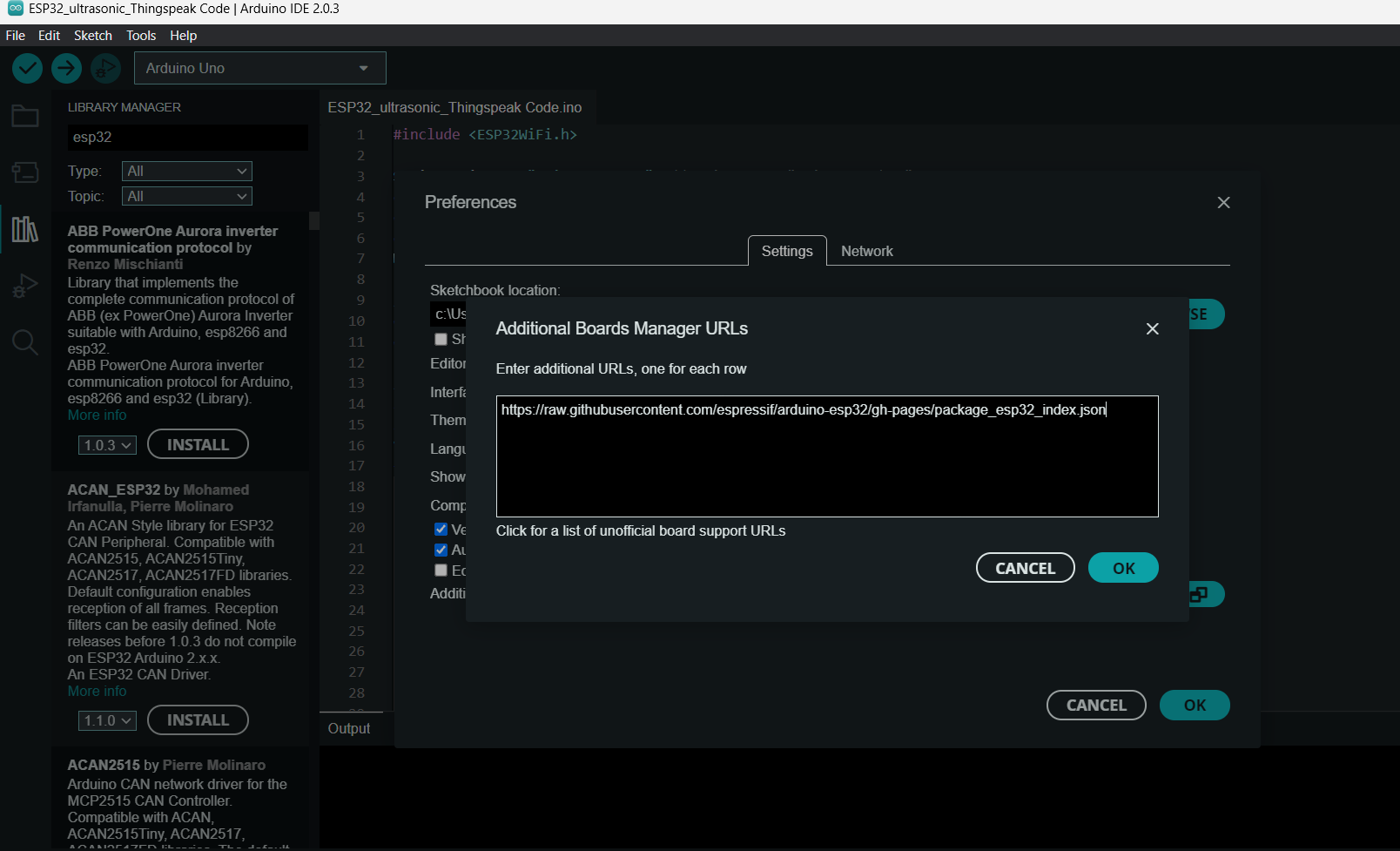
Task: Toggle the unchecked Ec... checkbox in Preferences
Action: (x=441, y=570)
